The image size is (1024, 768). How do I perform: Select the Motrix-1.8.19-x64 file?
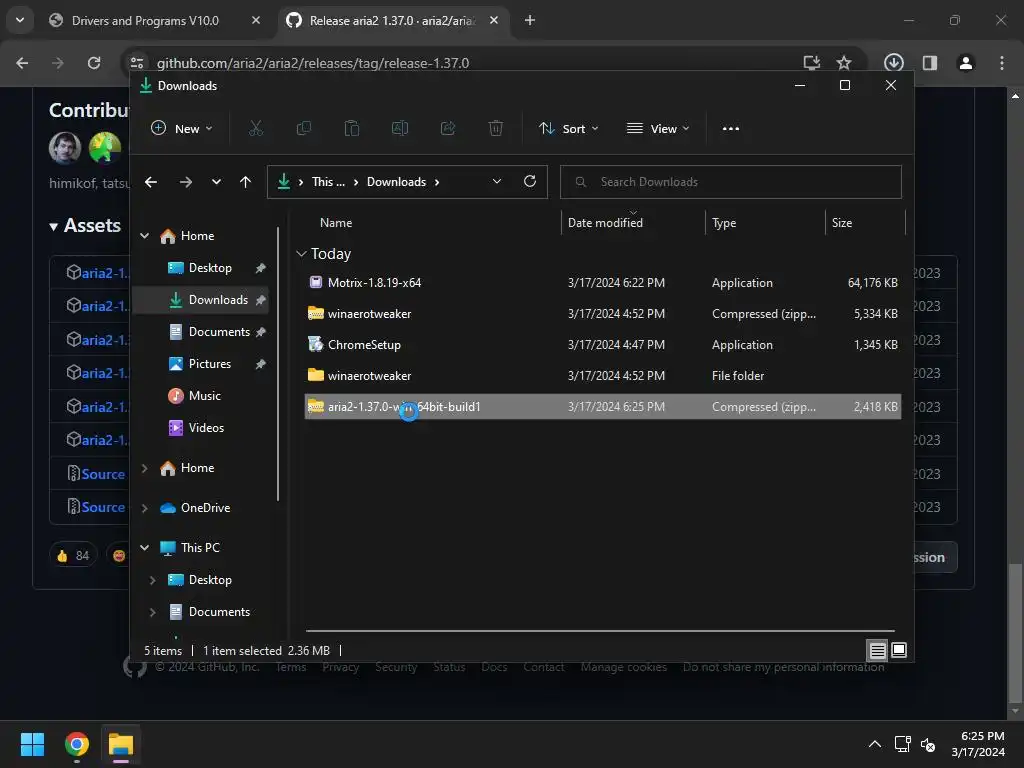[x=602, y=283]
